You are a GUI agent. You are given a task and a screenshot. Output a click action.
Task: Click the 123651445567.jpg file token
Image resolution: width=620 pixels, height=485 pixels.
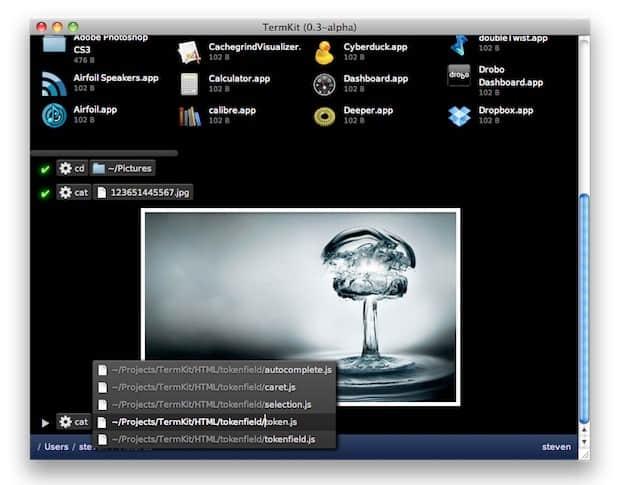(143, 191)
